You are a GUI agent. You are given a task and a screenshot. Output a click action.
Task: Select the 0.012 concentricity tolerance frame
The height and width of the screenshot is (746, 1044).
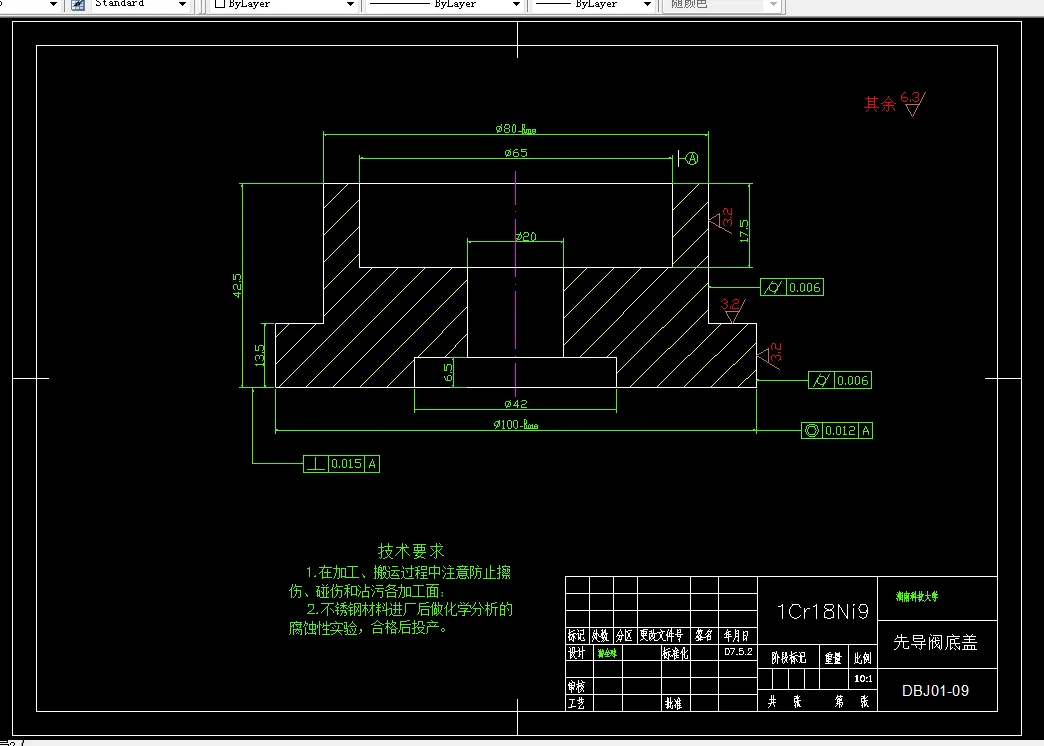tap(837, 430)
